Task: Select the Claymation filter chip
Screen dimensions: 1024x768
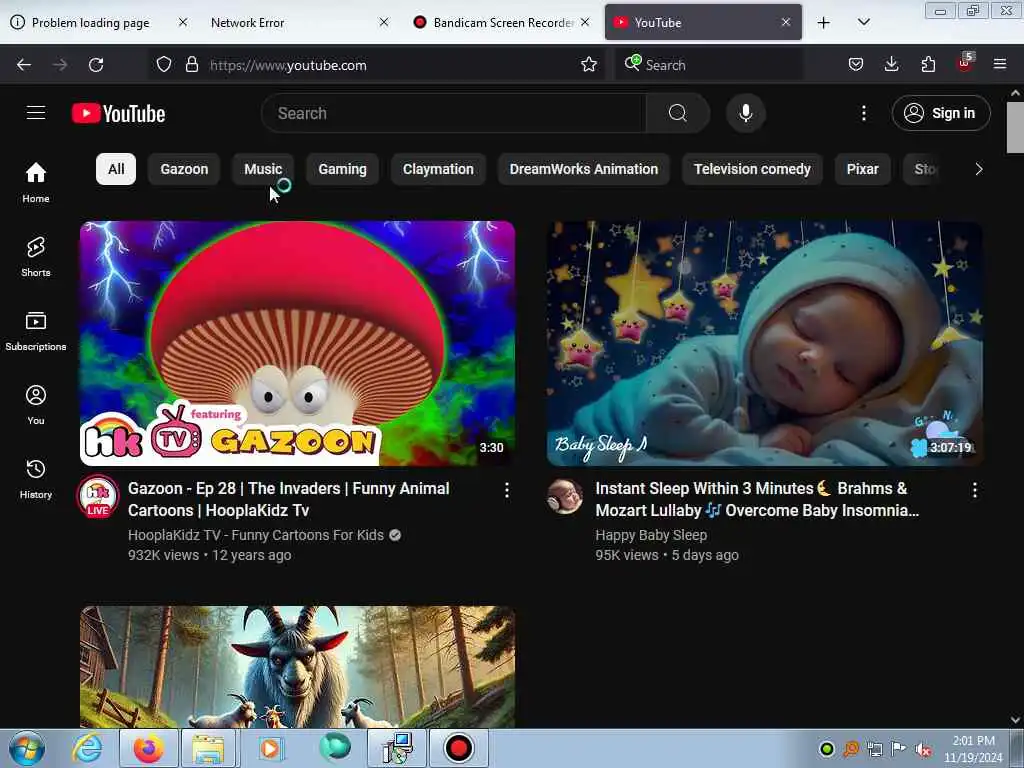Action: (438, 169)
